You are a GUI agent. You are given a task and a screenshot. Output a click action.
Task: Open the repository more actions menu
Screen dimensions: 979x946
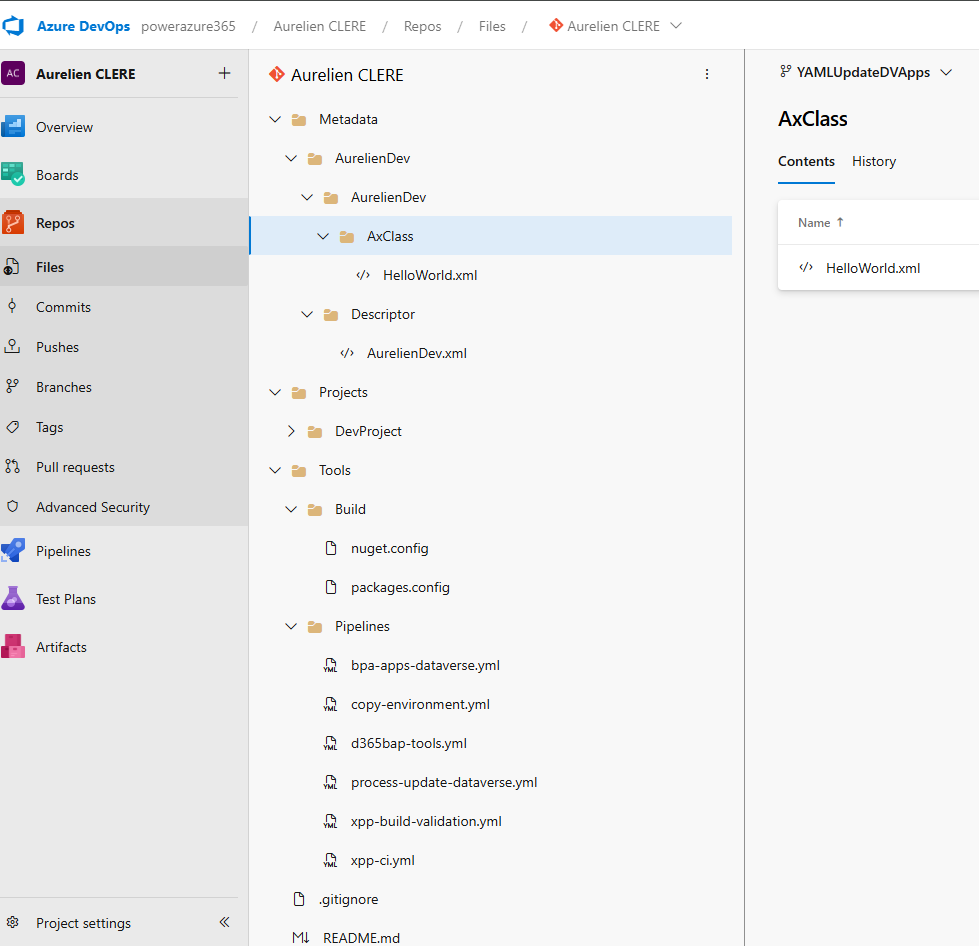(x=707, y=74)
